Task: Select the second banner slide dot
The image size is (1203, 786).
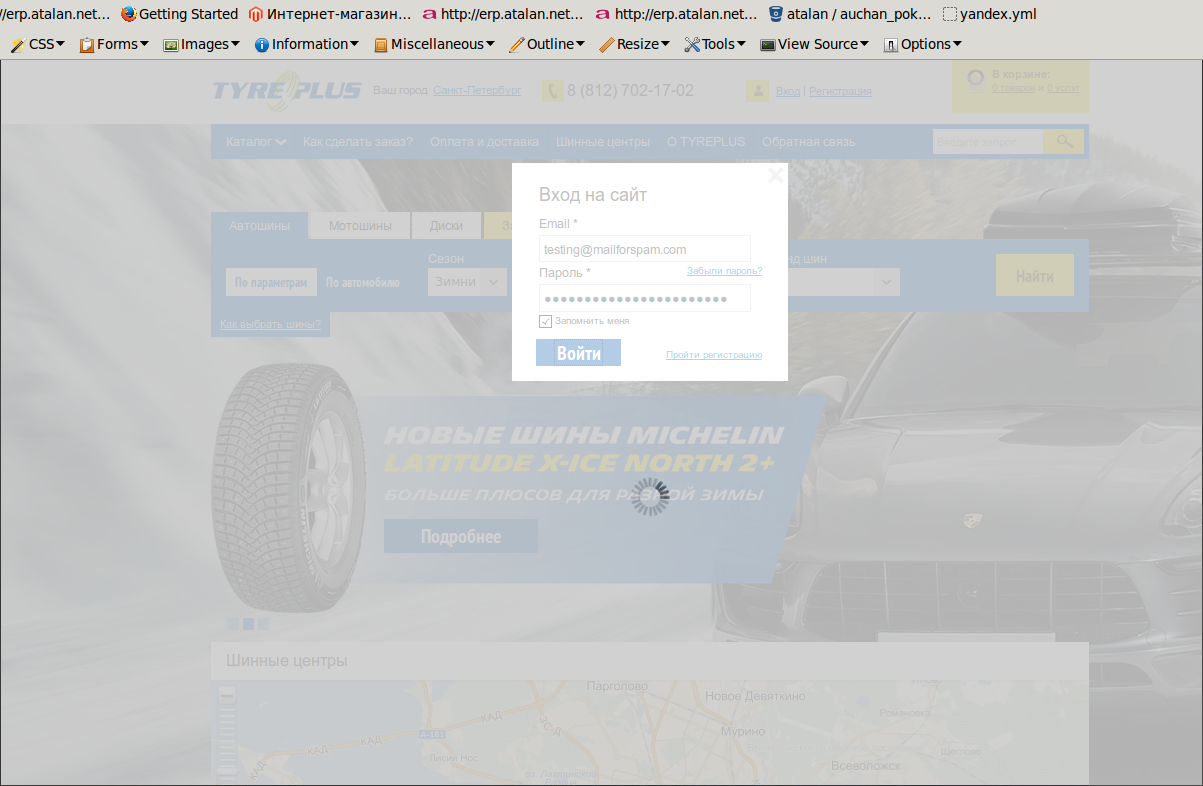Action: (248, 623)
